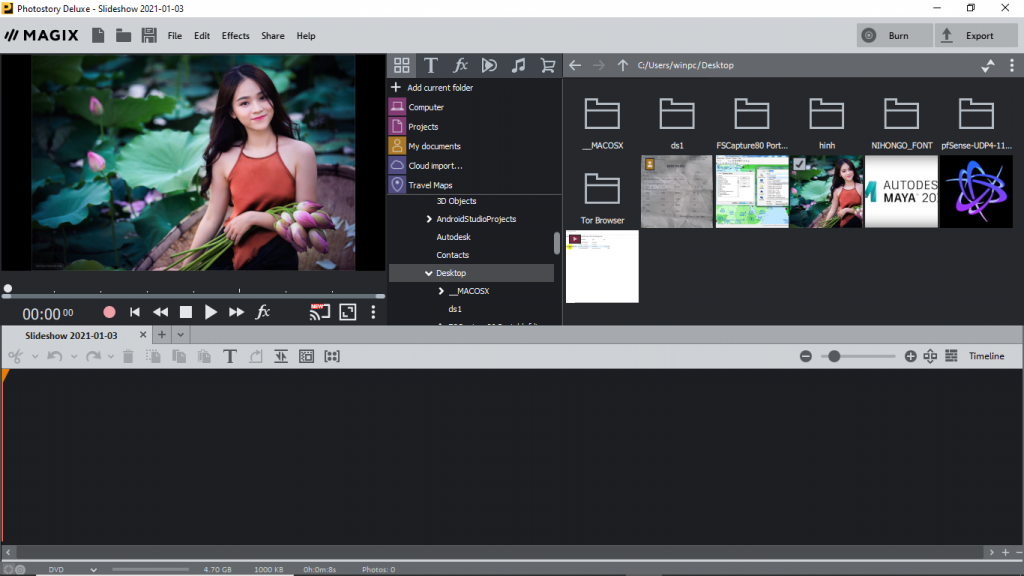Expand the __MACOSX folder in the tree
Viewport: 1024px width, 576px height.
tap(441, 292)
